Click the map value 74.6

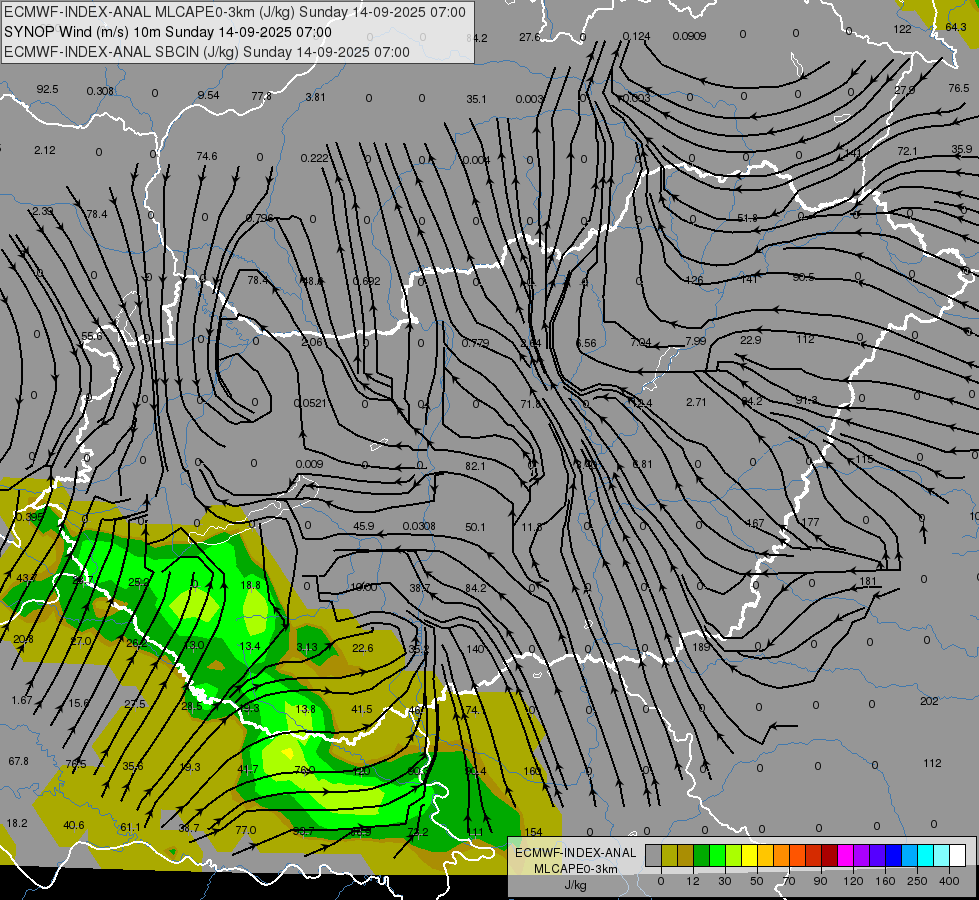[x=207, y=156]
